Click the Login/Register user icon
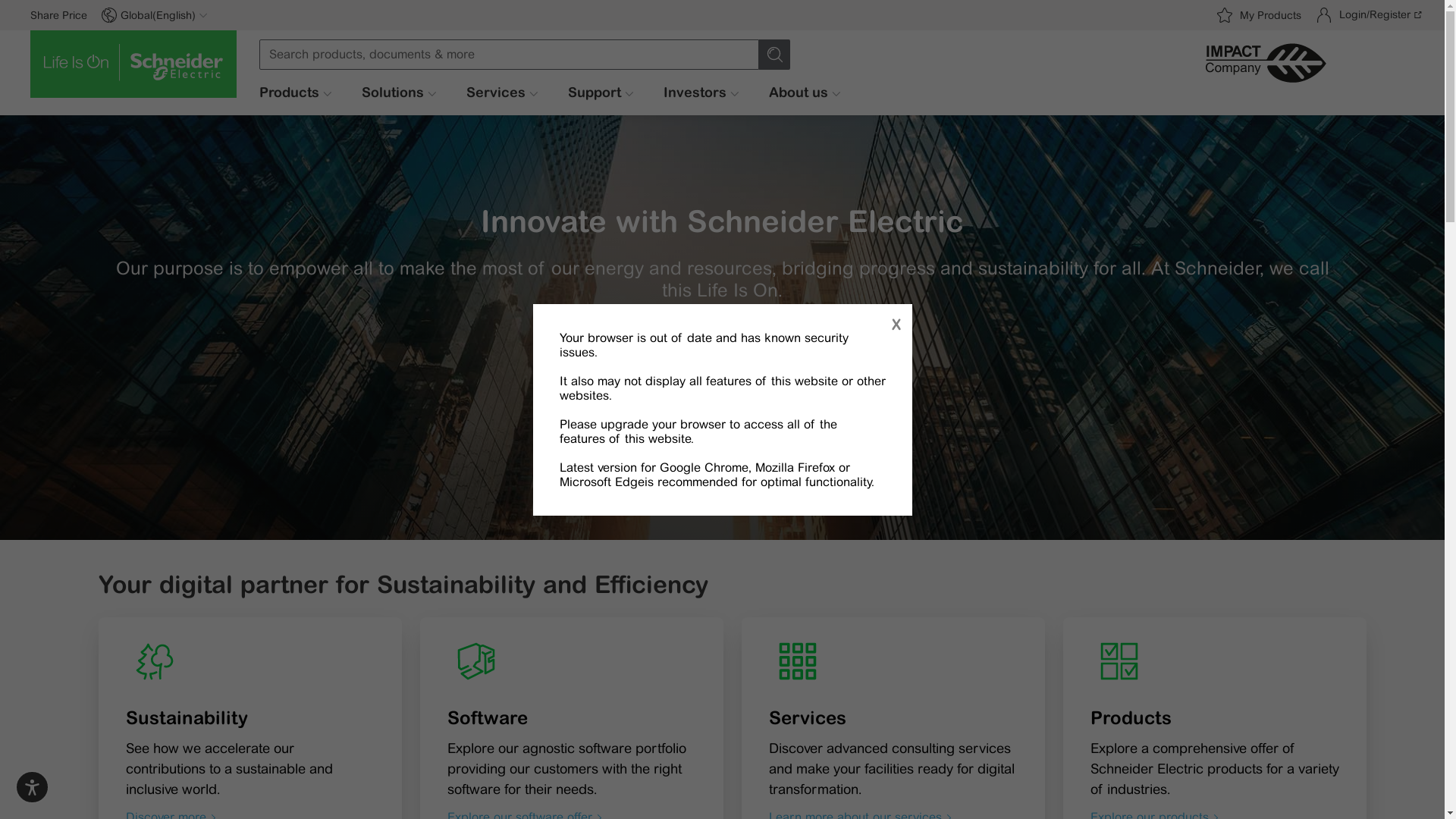Viewport: 1456px width, 819px height. pyautogui.click(x=1324, y=15)
